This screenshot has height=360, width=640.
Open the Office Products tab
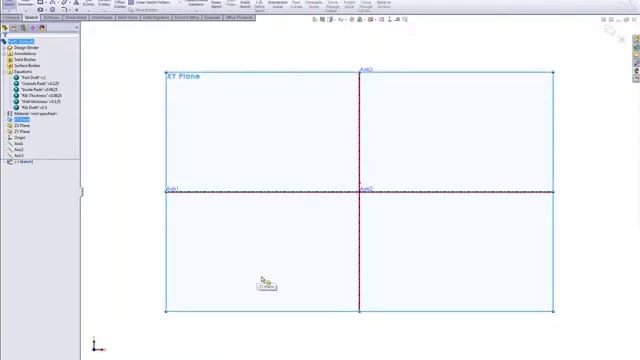pos(239,18)
